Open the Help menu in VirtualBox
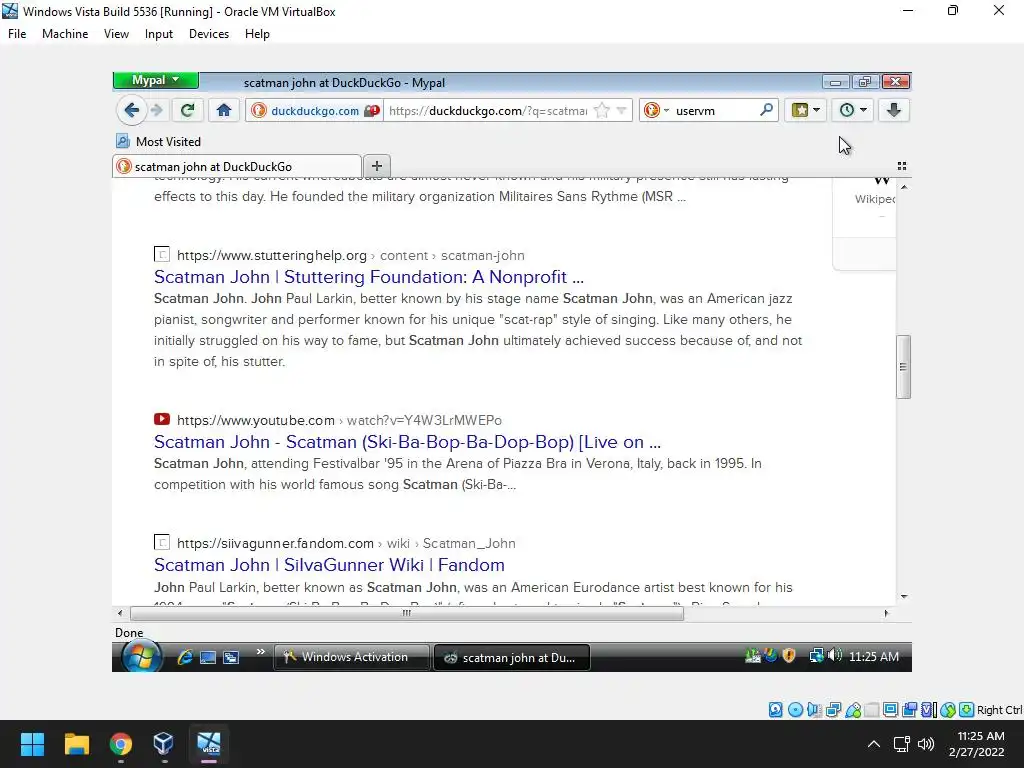Viewport: 1024px width, 768px height. 257,34
